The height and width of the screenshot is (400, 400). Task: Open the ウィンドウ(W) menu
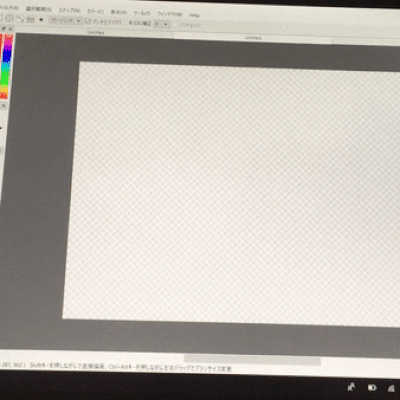[x=170, y=14]
